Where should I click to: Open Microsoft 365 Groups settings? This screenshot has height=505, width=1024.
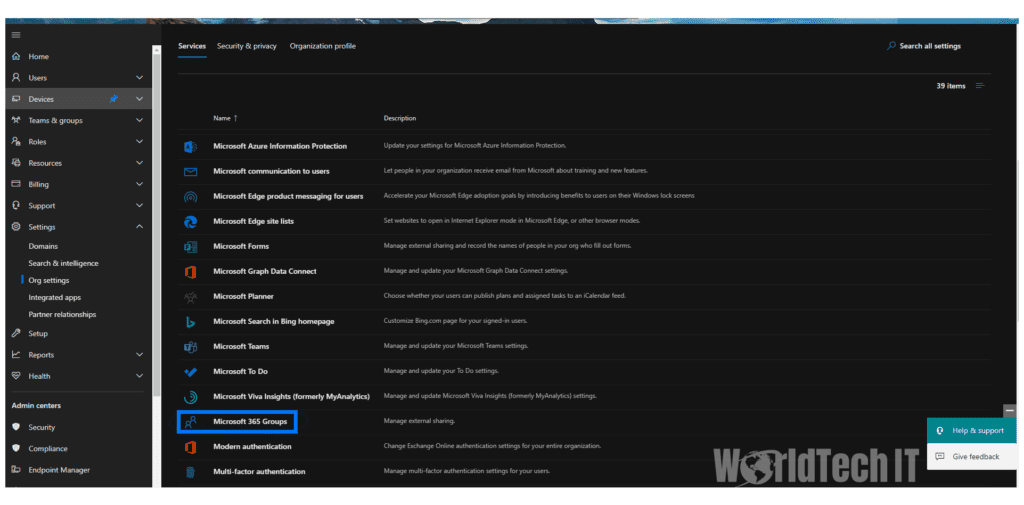pos(250,422)
